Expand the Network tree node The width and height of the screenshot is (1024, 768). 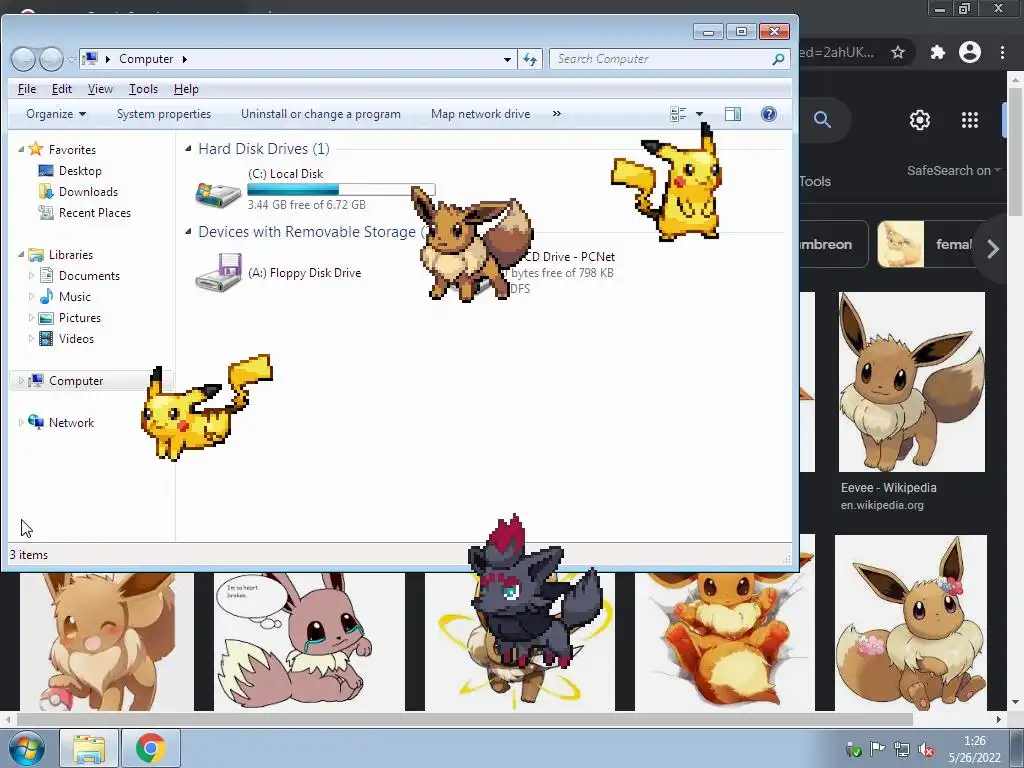coord(21,423)
